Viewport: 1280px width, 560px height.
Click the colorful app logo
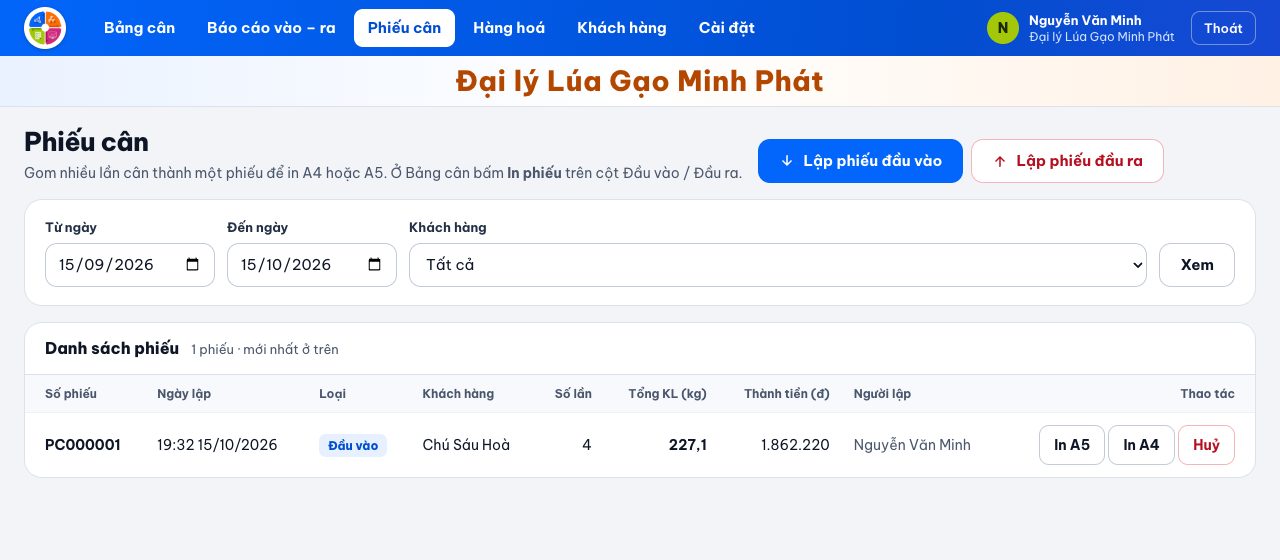tap(45, 28)
